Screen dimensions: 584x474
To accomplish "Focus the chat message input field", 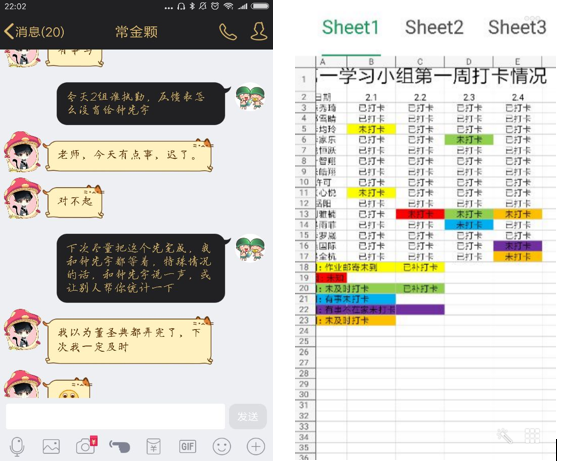I will (x=115, y=416).
